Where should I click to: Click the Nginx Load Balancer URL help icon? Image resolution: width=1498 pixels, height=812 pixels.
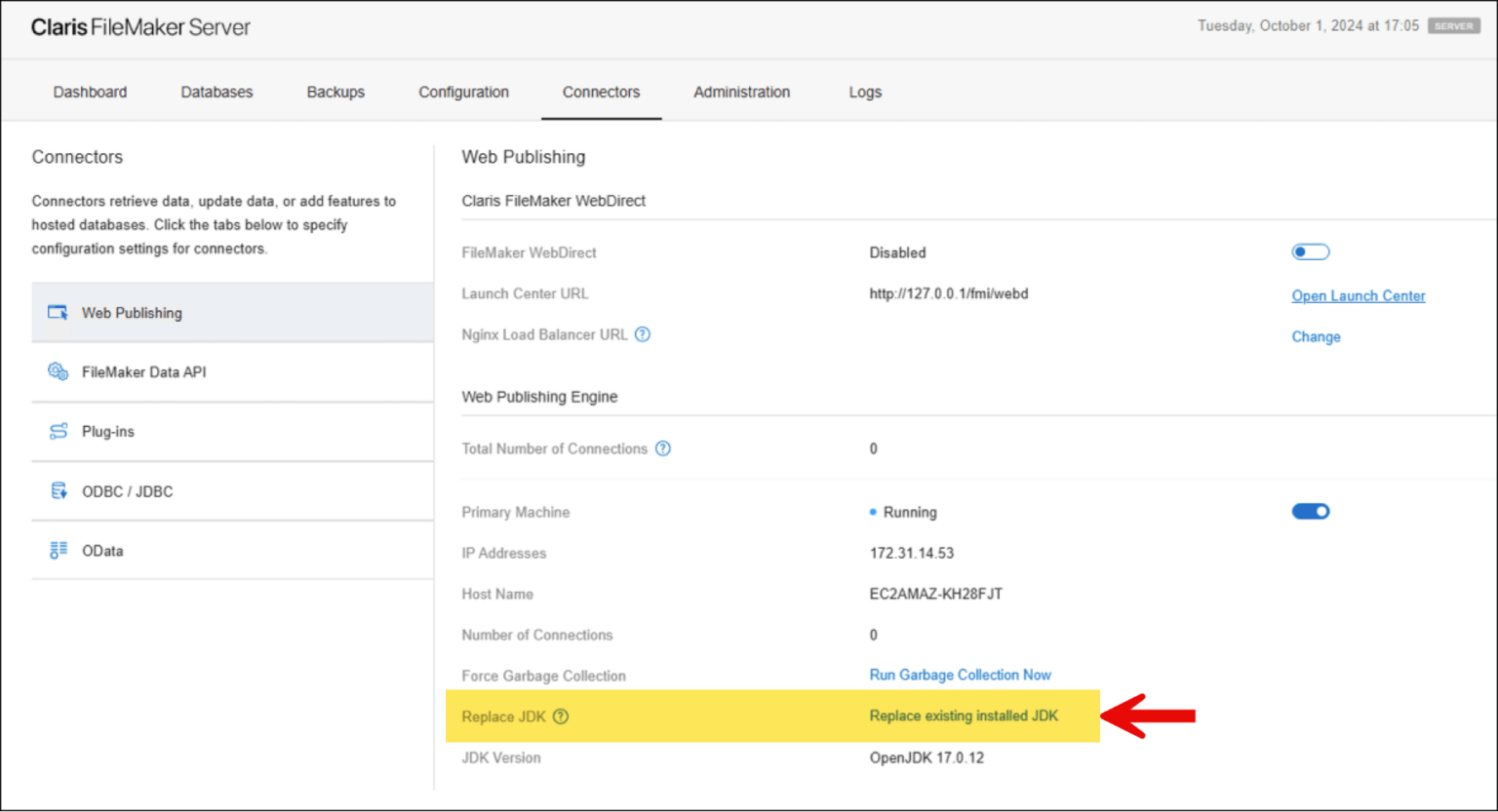pyautogui.click(x=642, y=334)
